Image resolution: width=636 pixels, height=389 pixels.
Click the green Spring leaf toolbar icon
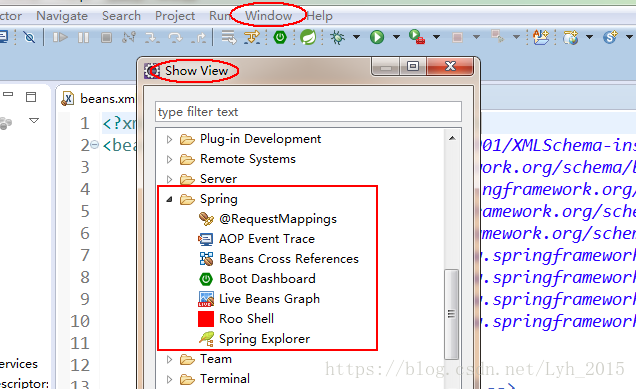pyautogui.click(x=308, y=38)
